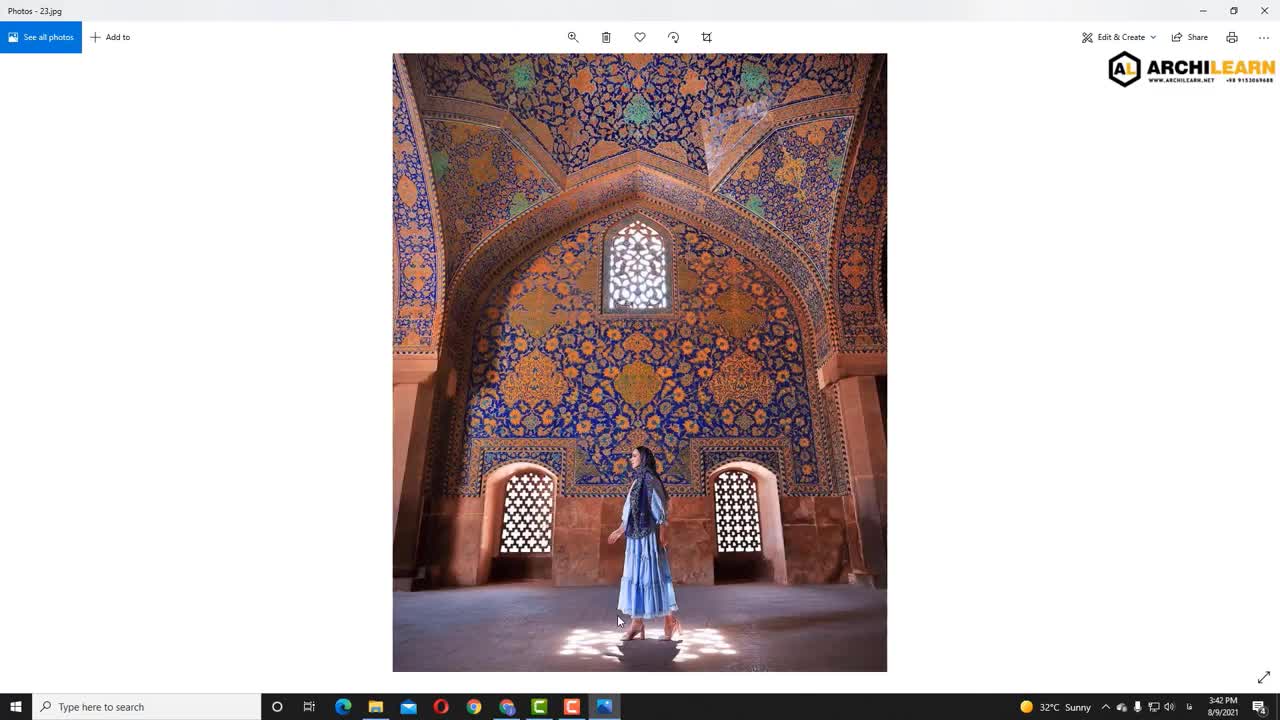The height and width of the screenshot is (720, 1280).
Task: Open the Print icon
Action: tap(1232, 37)
